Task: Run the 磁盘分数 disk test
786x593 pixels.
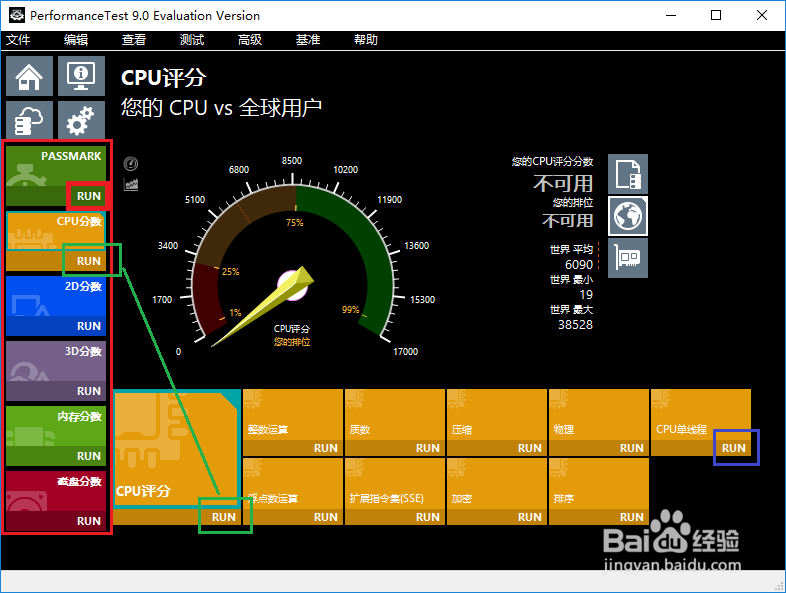Action: click(x=89, y=521)
